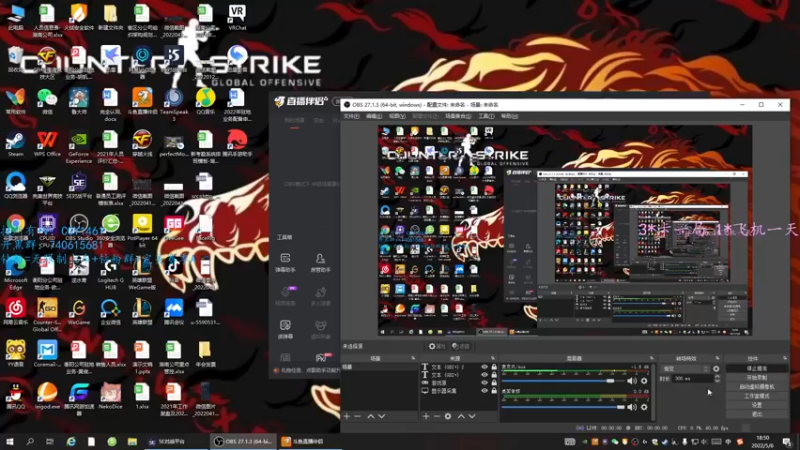This screenshot has height=450, width=800.
Task: Open the 工具(T) menu in OBS
Action: 486,116
